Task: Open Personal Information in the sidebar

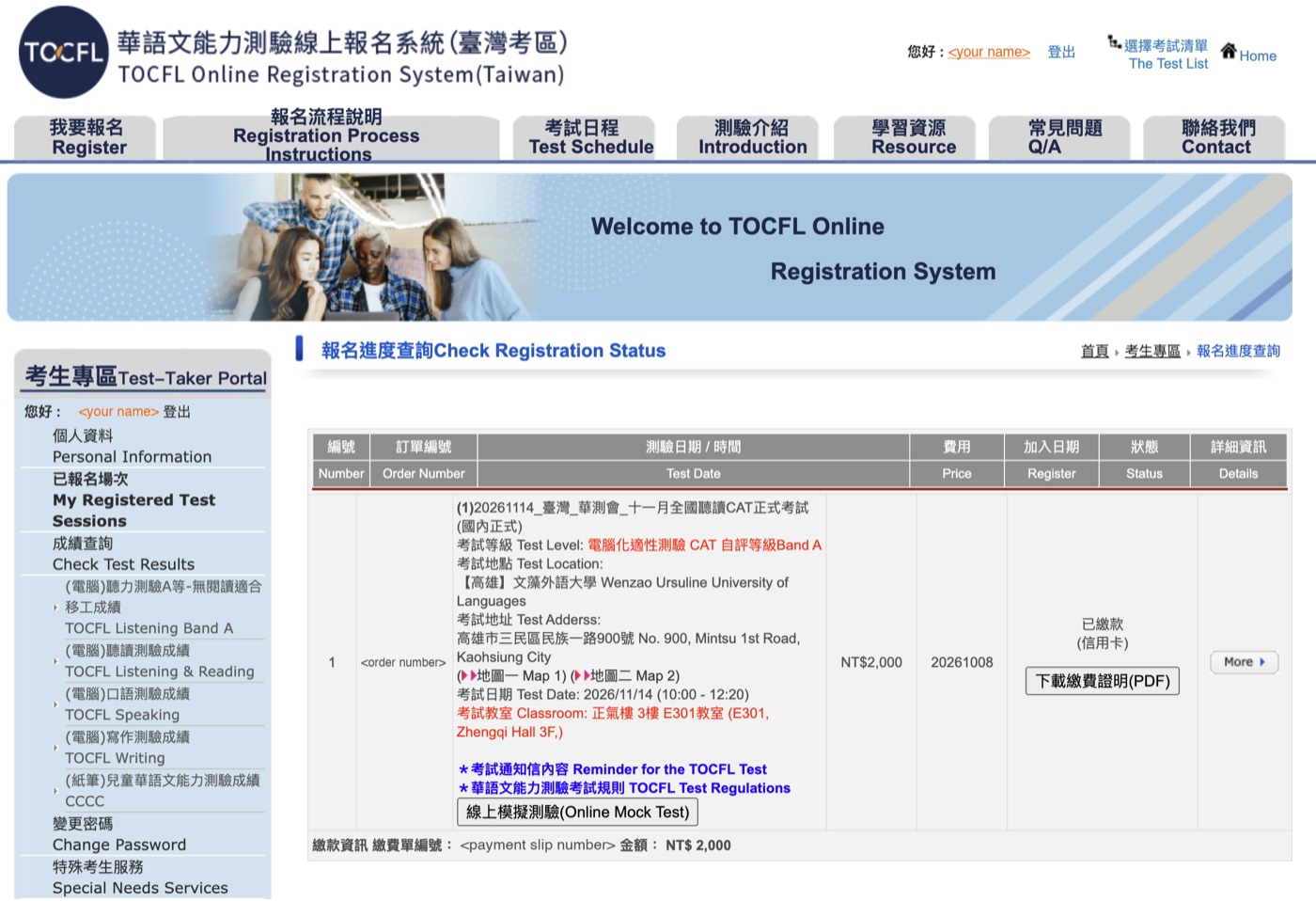Action: point(132,447)
